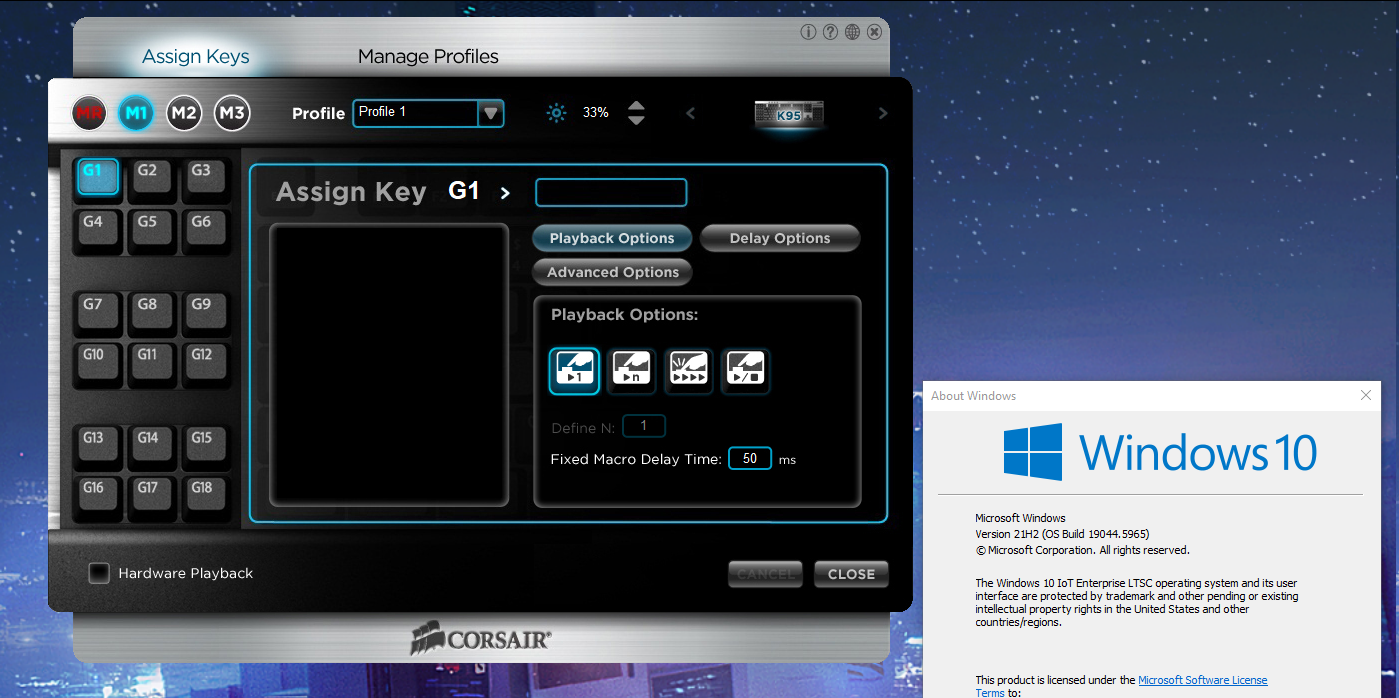Viewport: 1399px width, 698px height.
Task: Select the G9 macro key
Action: pyautogui.click(x=205, y=310)
